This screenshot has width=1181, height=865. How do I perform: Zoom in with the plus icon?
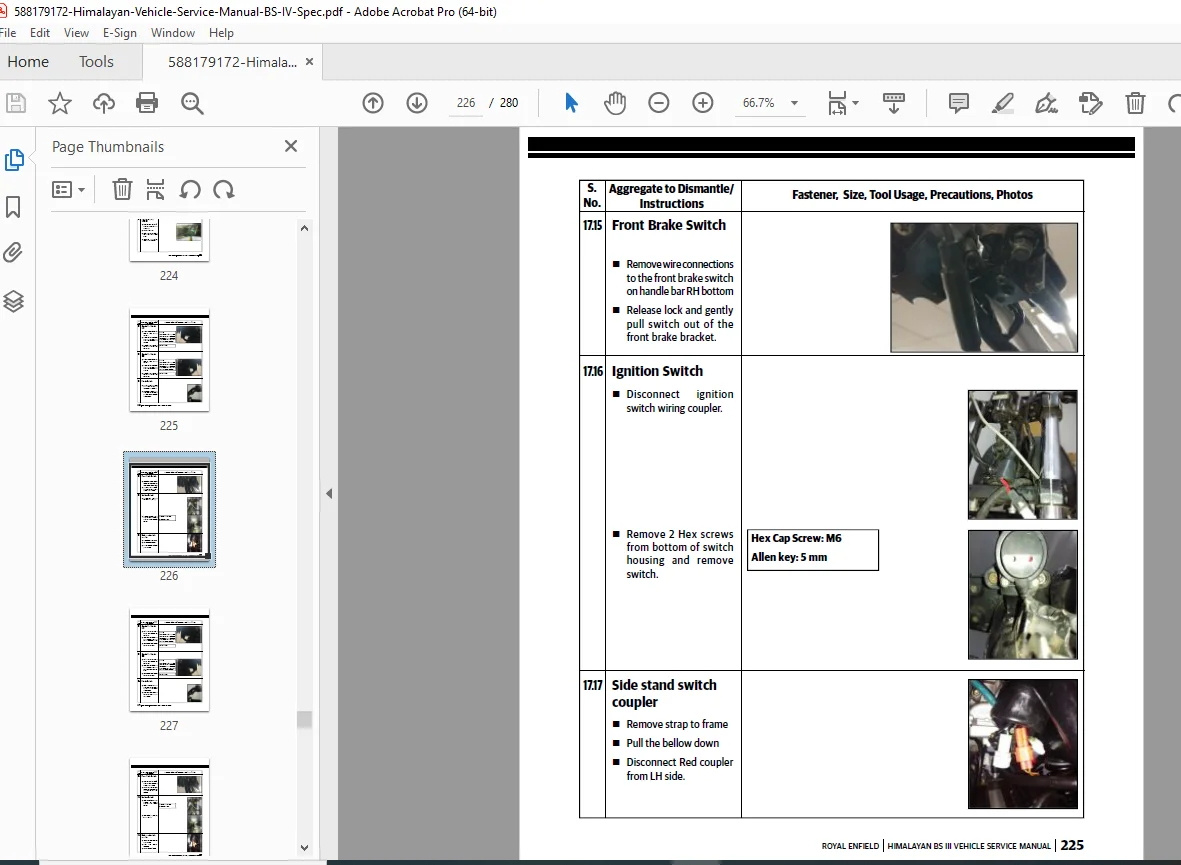coord(703,103)
